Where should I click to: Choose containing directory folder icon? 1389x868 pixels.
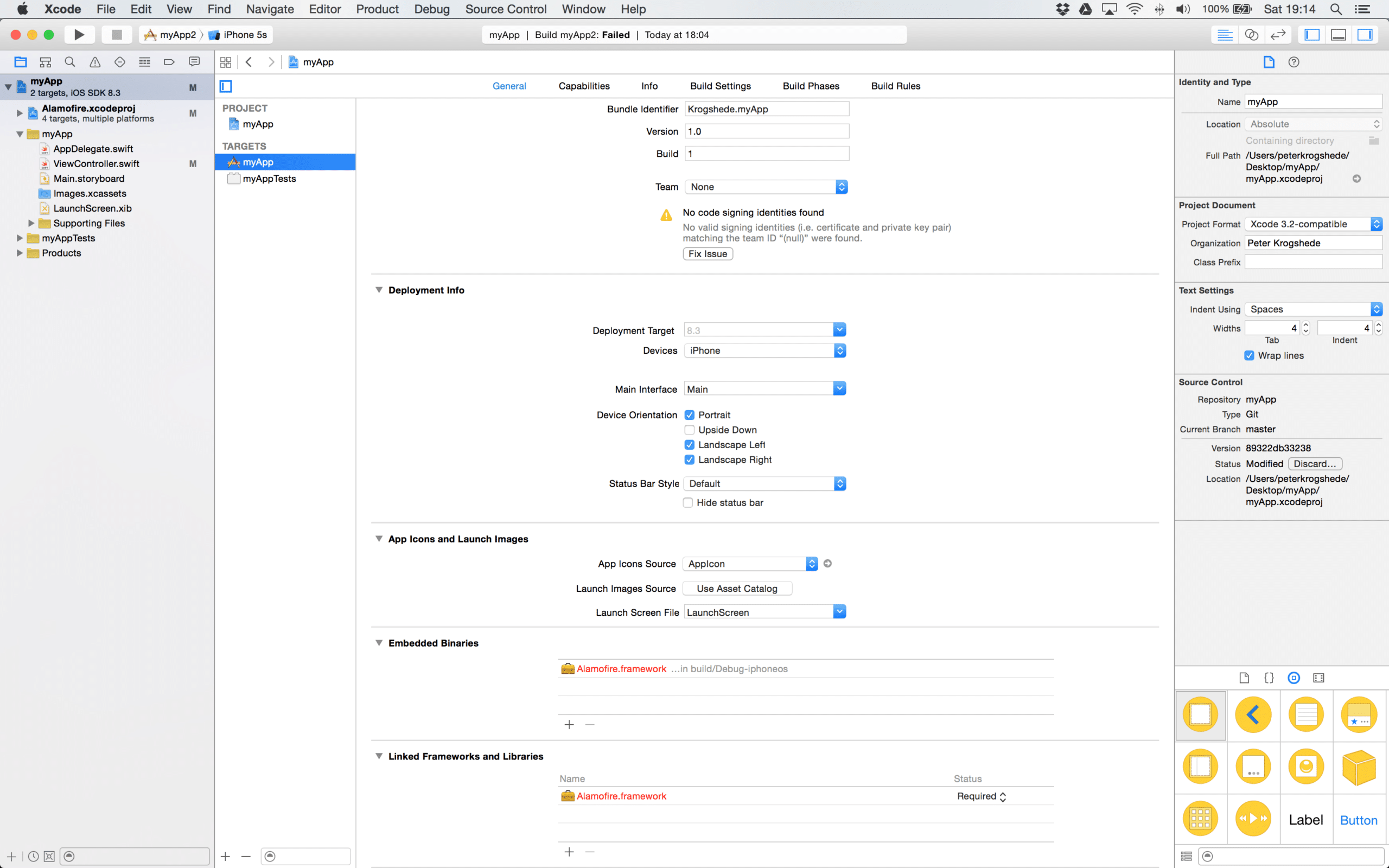[x=1374, y=141]
